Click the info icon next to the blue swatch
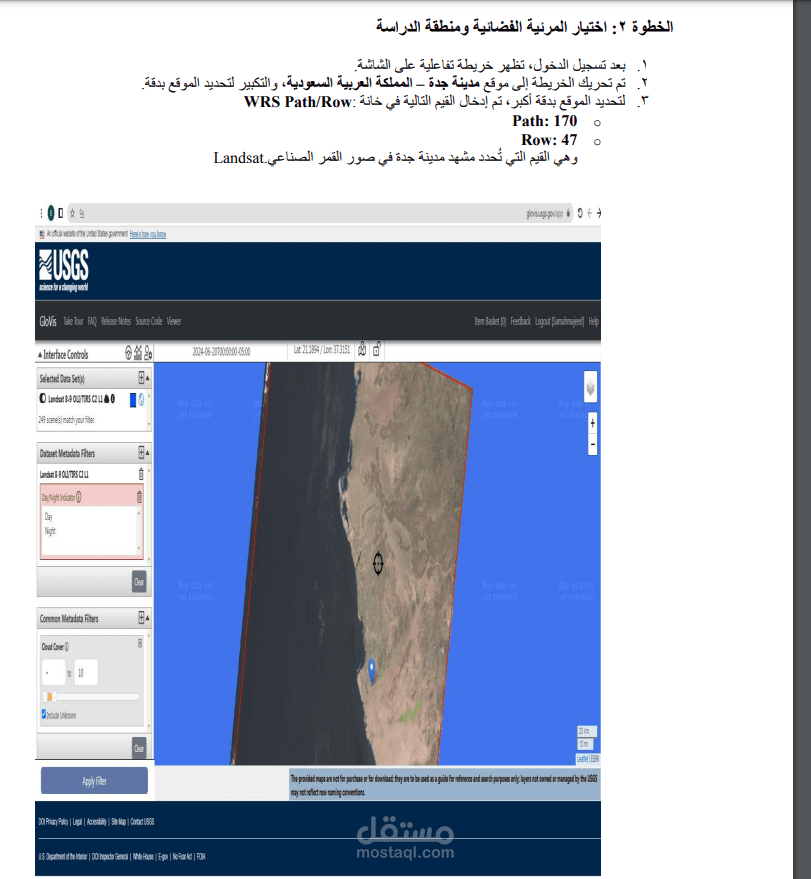The height and width of the screenshot is (879, 811). (x=141, y=400)
